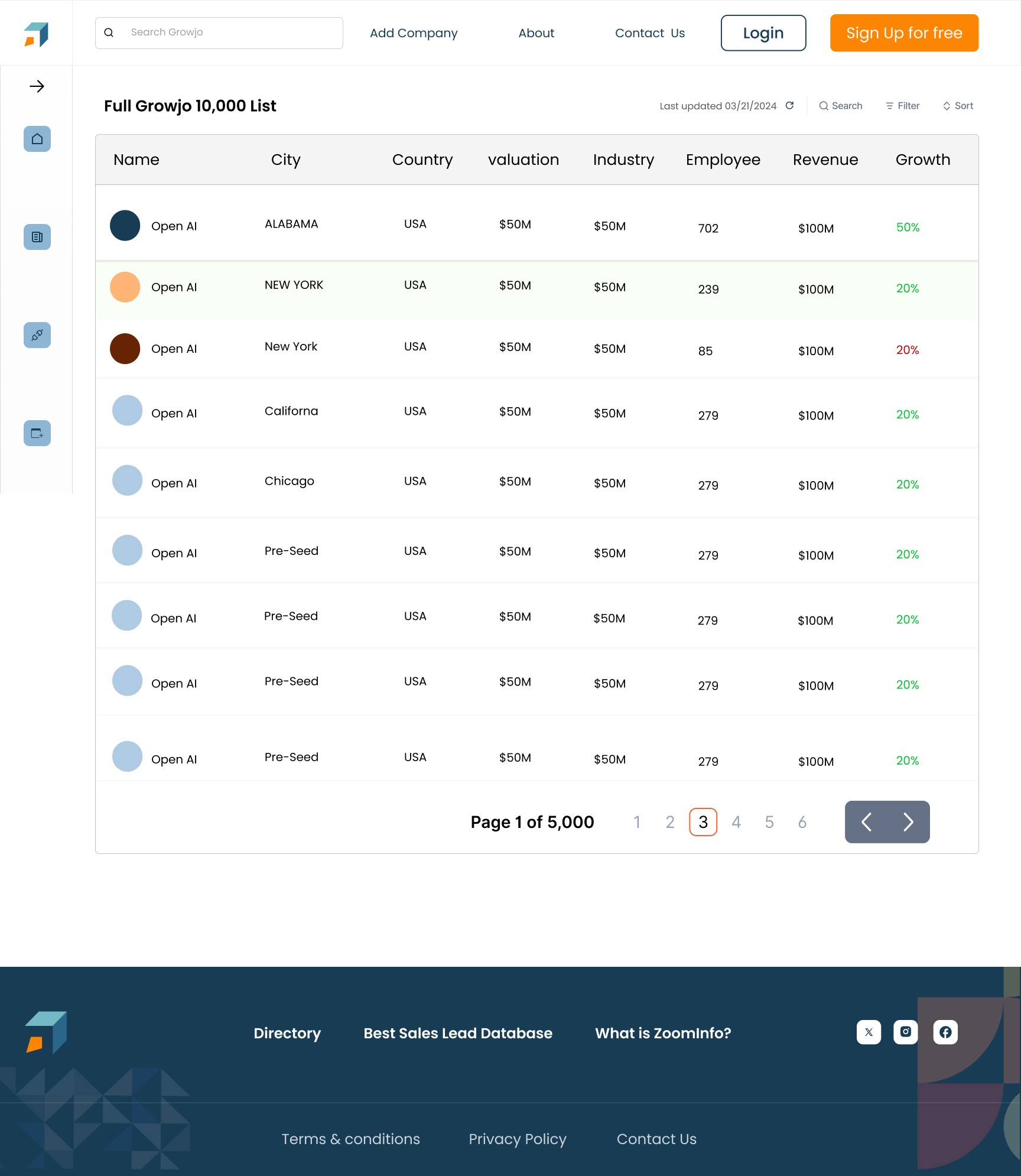This screenshot has width=1021, height=1176.
Task: Go to page 1
Action: click(x=637, y=822)
